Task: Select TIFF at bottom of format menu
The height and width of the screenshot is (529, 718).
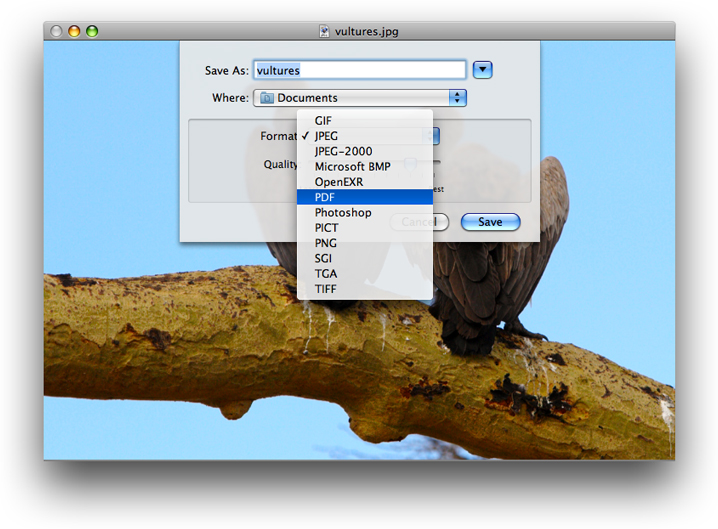Action: pos(325,289)
